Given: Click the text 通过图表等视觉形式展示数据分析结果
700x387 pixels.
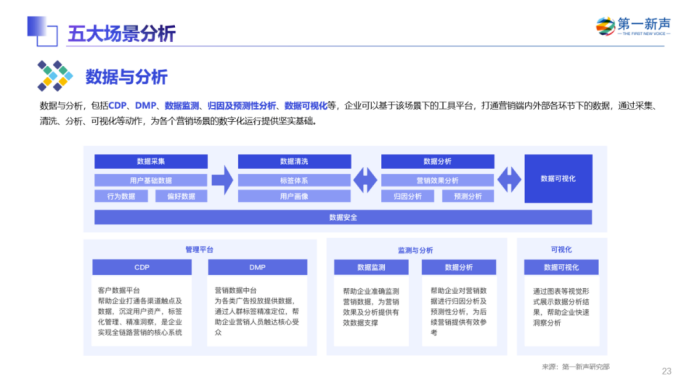Looking at the screenshot, I should [561, 307].
